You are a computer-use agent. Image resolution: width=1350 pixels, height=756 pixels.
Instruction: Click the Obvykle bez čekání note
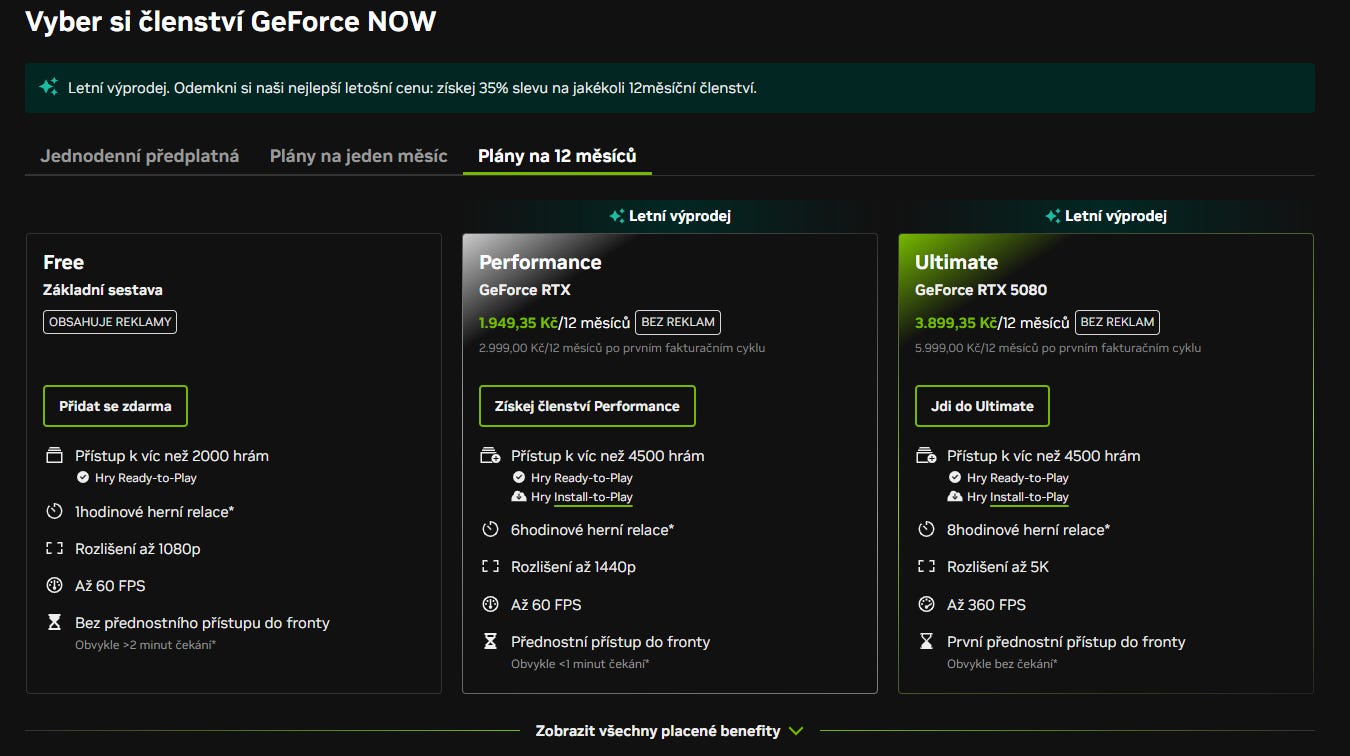pos(1002,664)
